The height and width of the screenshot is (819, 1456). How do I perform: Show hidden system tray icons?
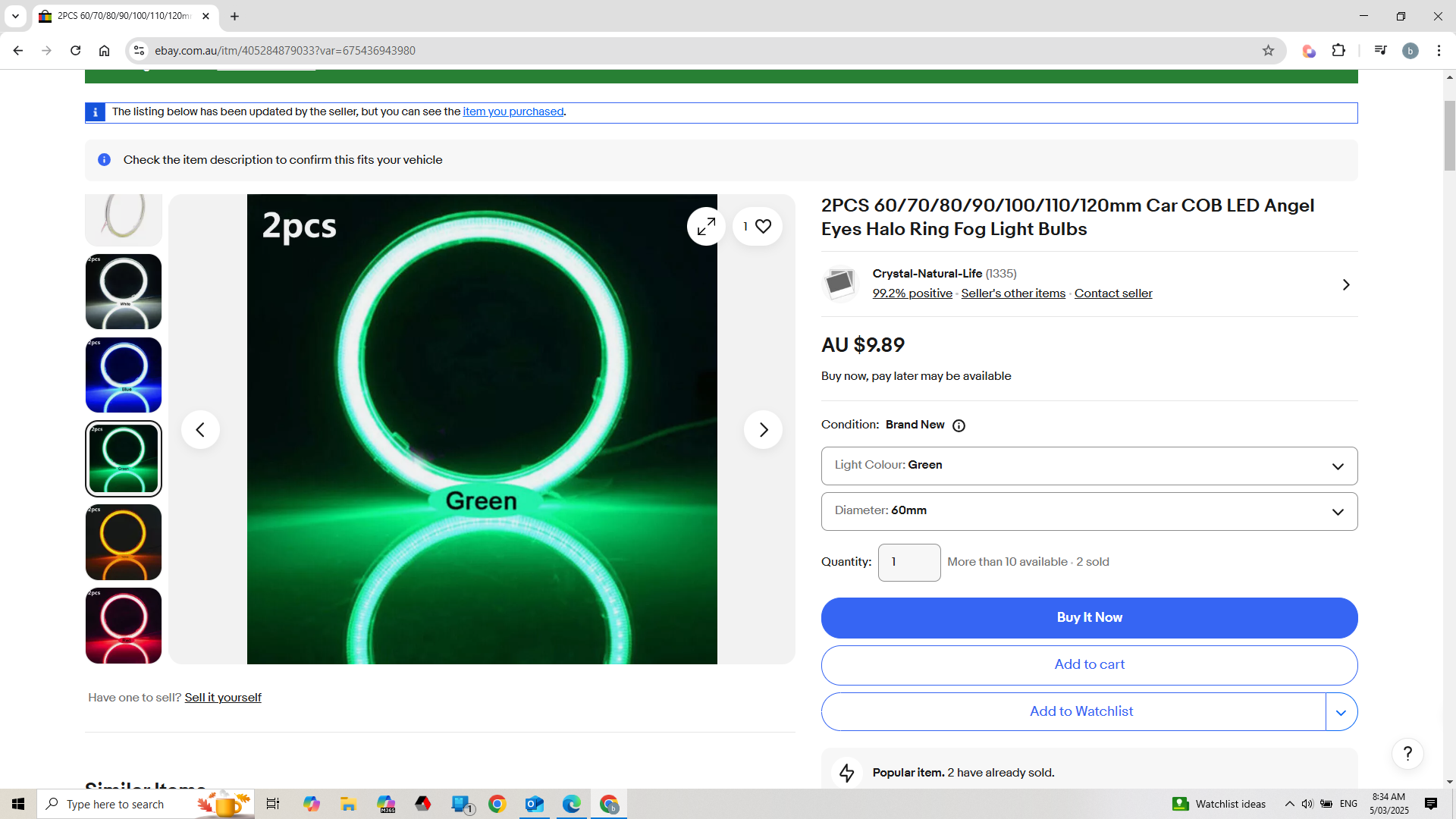click(1289, 804)
